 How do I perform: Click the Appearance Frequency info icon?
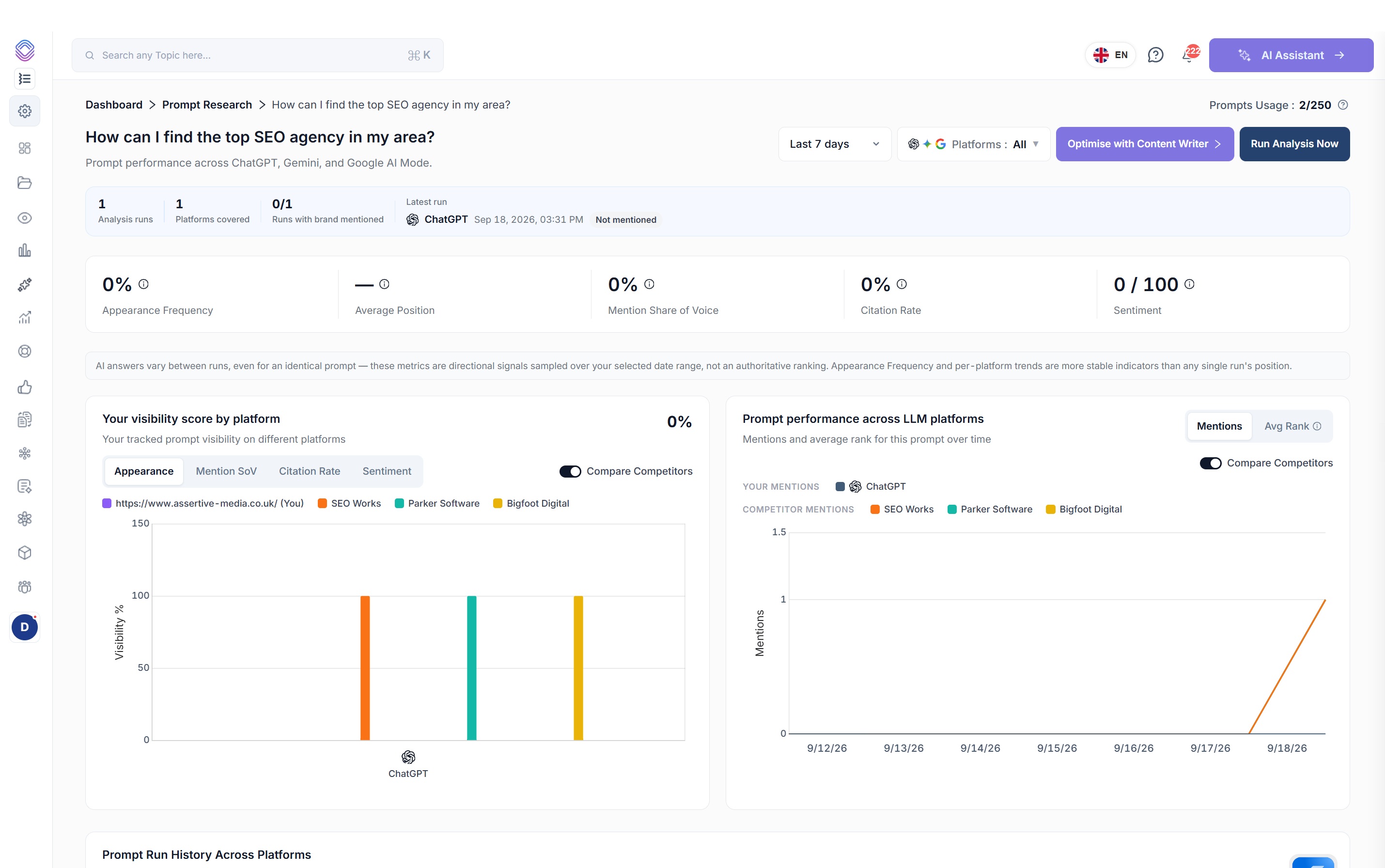click(x=143, y=284)
